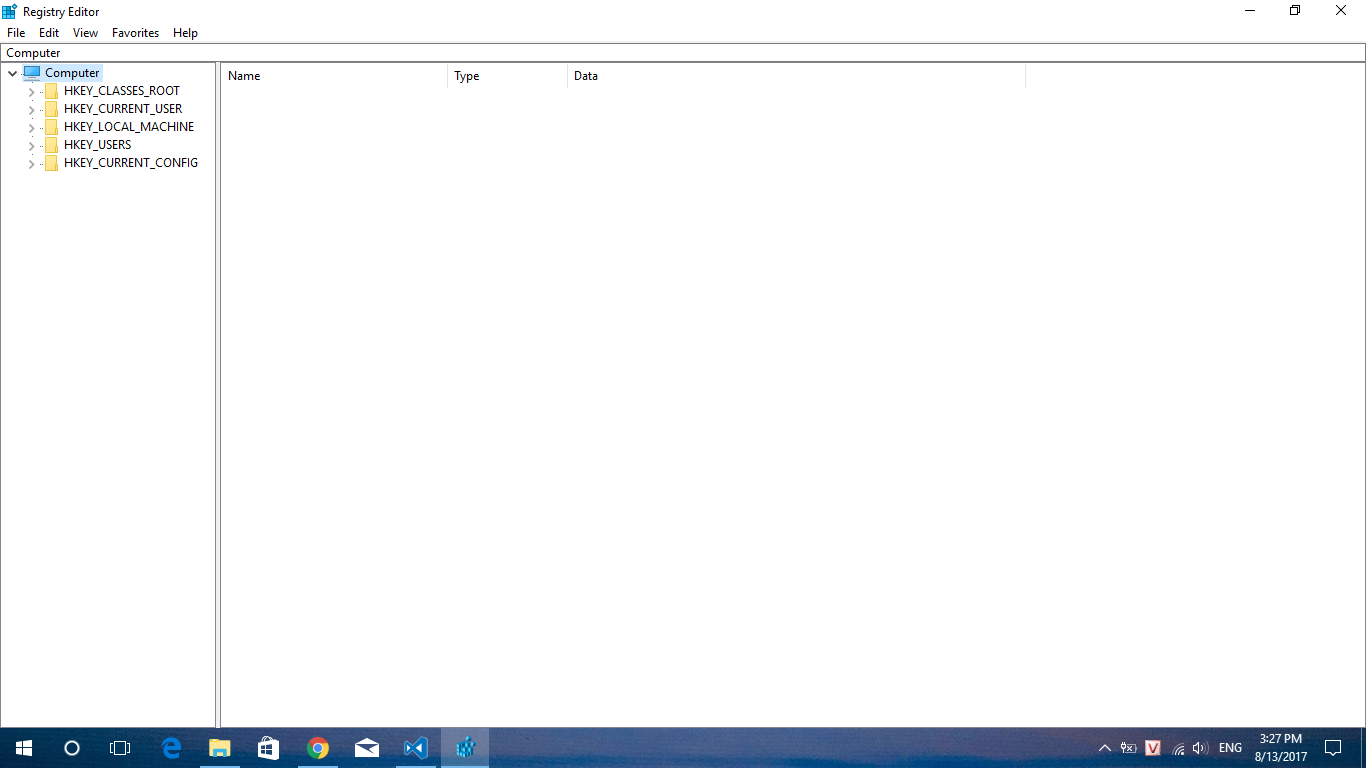1366x768 pixels.
Task: Click the Data column header
Action: [797, 76]
